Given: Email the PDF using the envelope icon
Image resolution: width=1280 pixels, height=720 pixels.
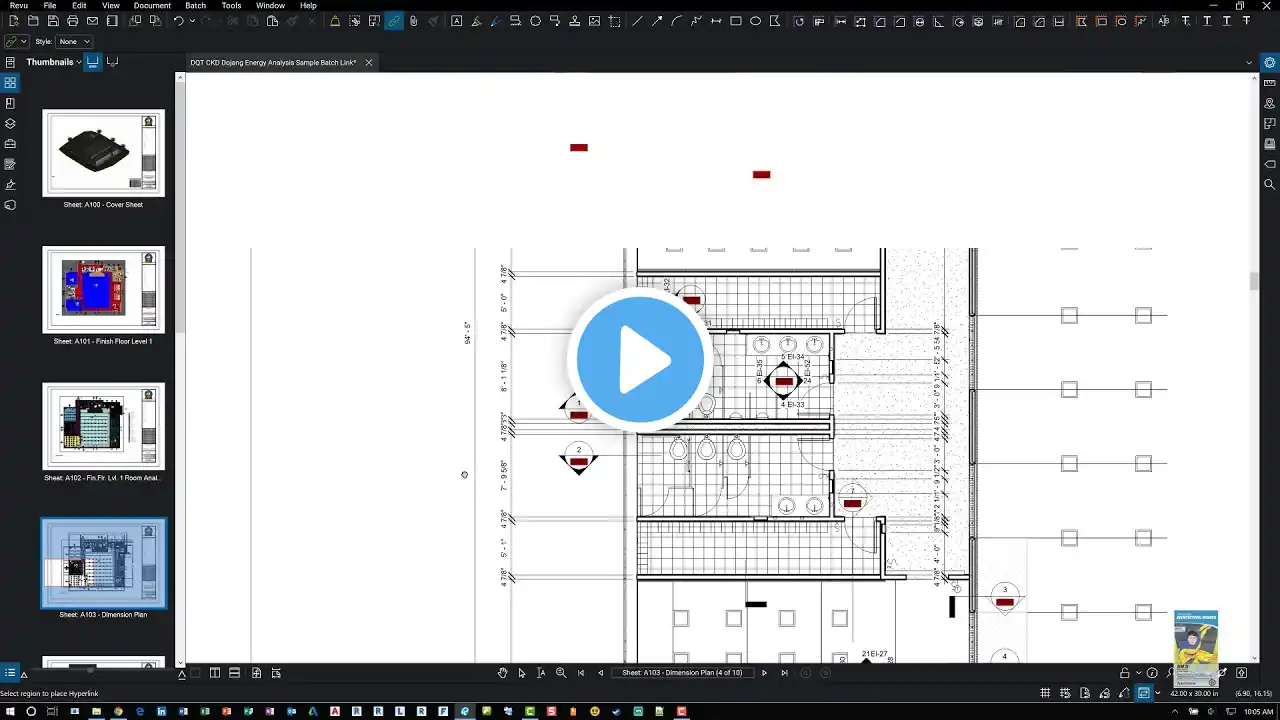Looking at the screenshot, I should pyautogui.click(x=92, y=21).
